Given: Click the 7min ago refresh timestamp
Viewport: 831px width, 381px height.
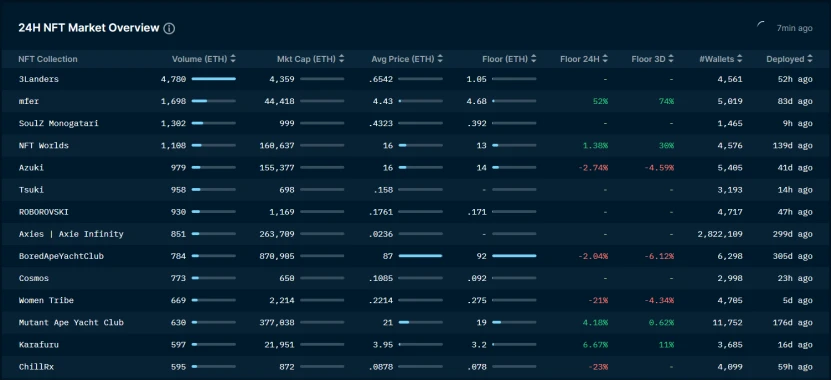Looking at the screenshot, I should pyautogui.click(x=794, y=28).
